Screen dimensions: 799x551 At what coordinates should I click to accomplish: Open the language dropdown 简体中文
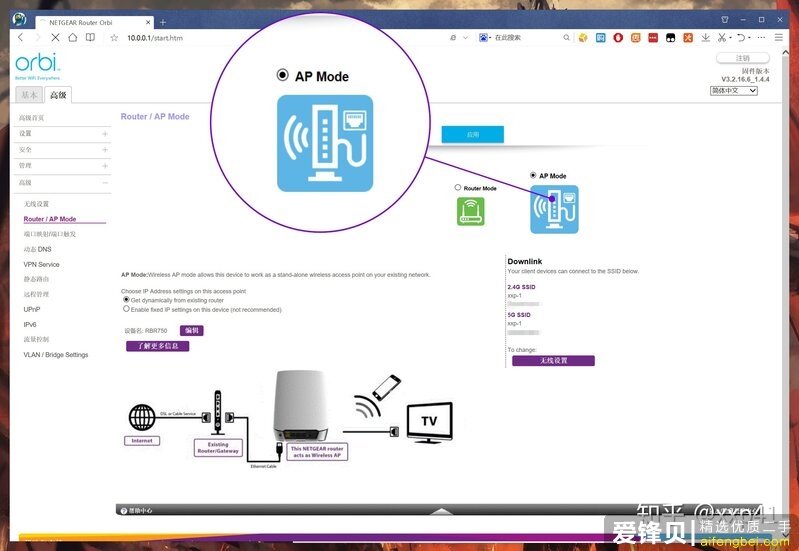tap(734, 90)
